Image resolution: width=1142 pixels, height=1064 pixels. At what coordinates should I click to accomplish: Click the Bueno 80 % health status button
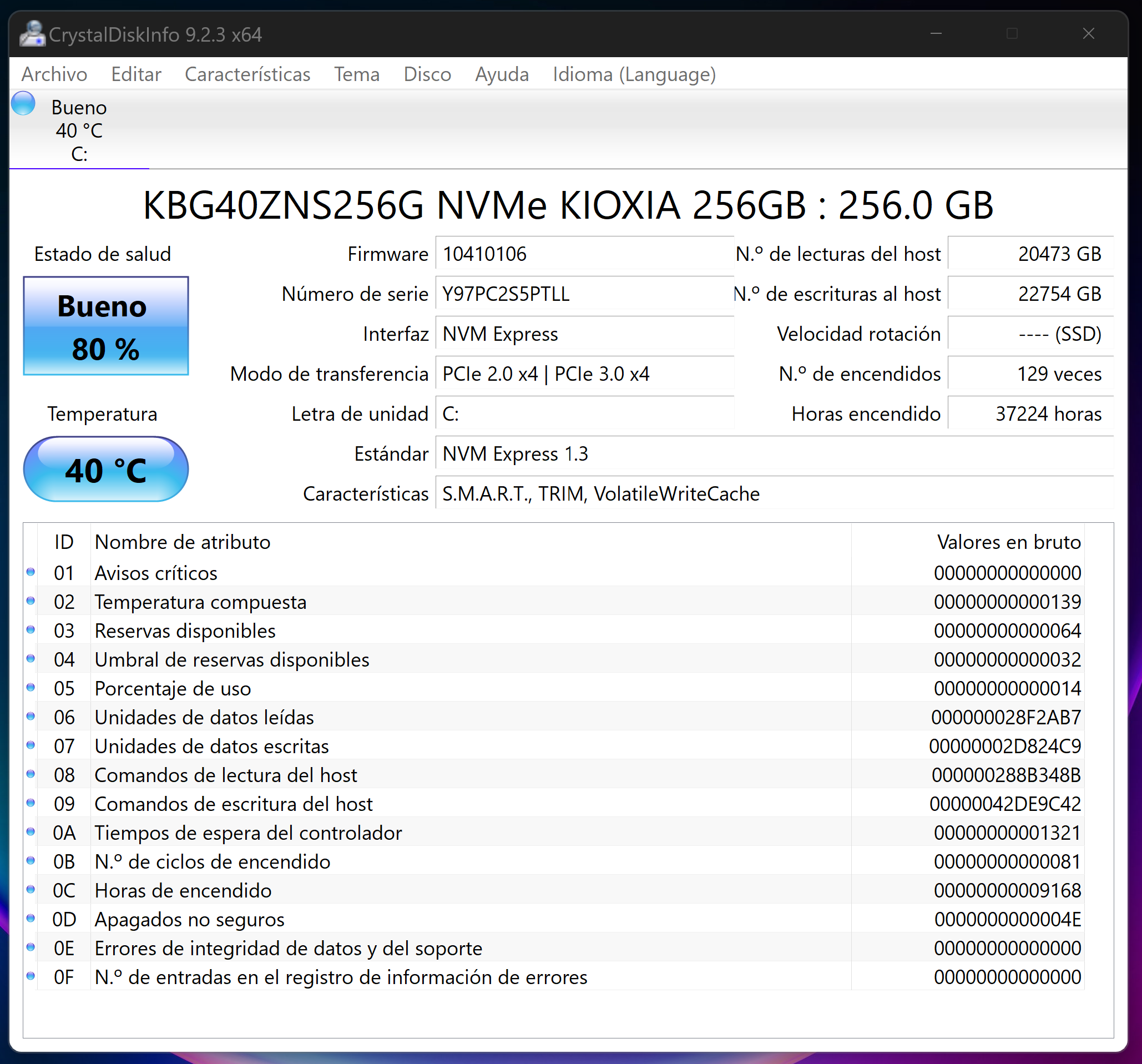[x=105, y=326]
